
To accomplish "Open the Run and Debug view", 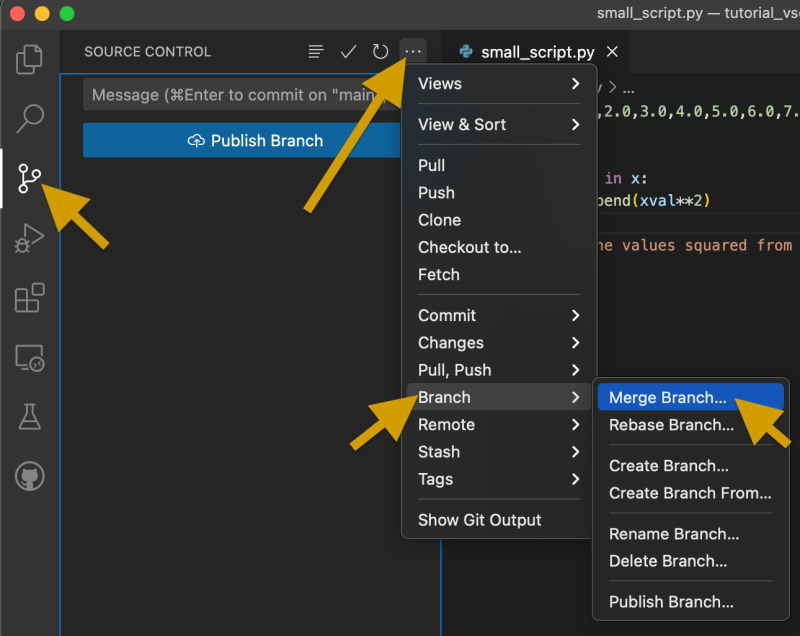I will click(29, 238).
